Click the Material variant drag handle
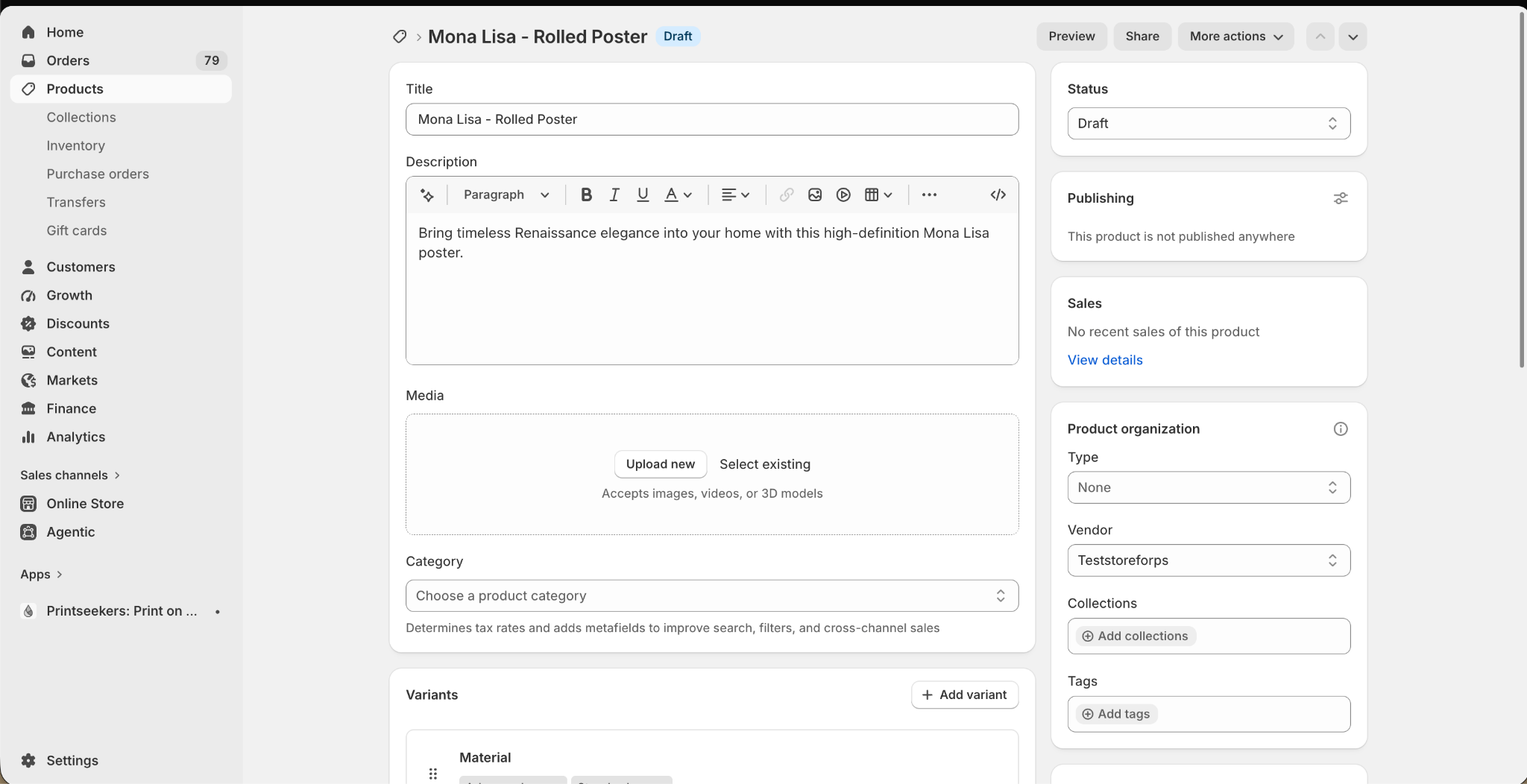Viewport: 1527px width, 784px height. coord(433,774)
